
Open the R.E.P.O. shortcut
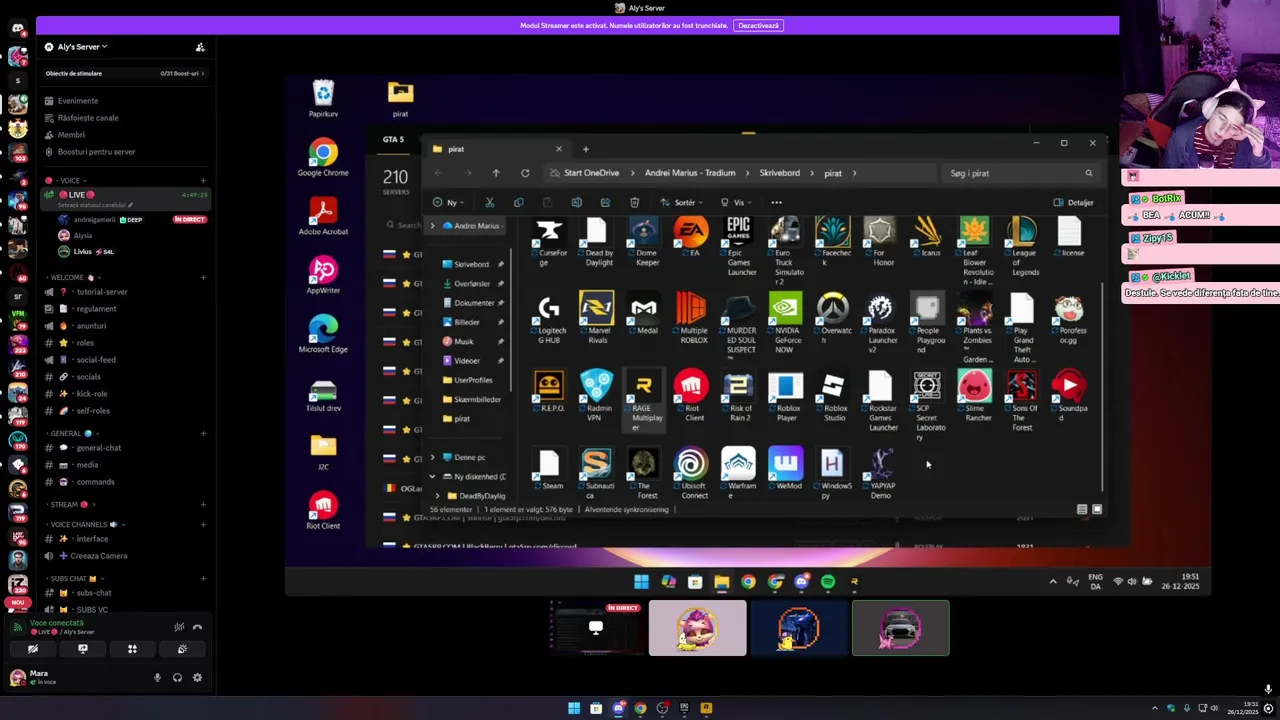[549, 391]
